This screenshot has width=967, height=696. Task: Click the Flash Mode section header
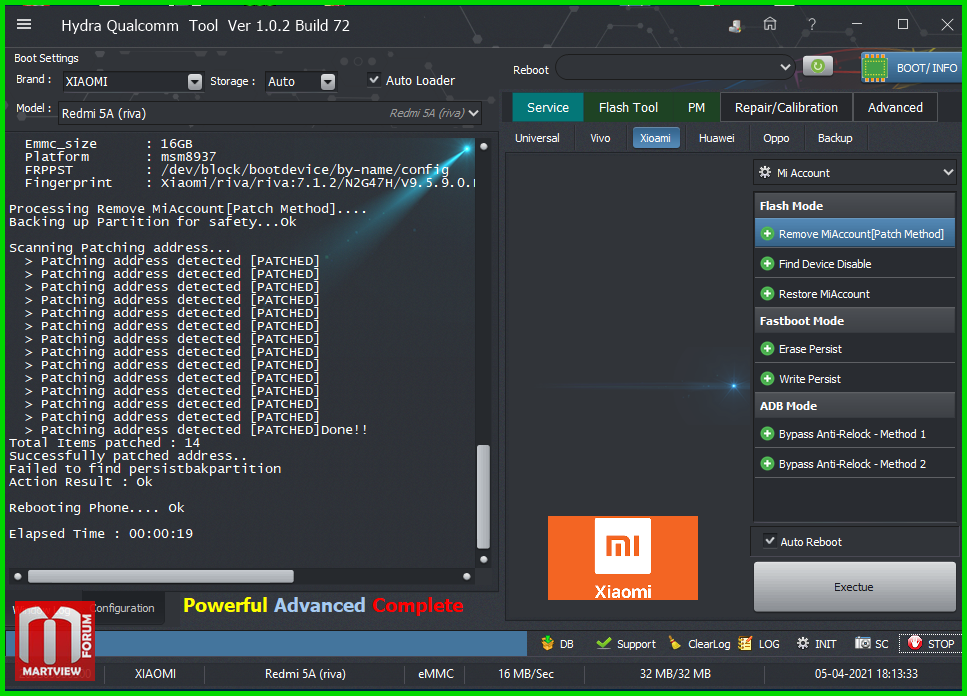click(x=855, y=205)
